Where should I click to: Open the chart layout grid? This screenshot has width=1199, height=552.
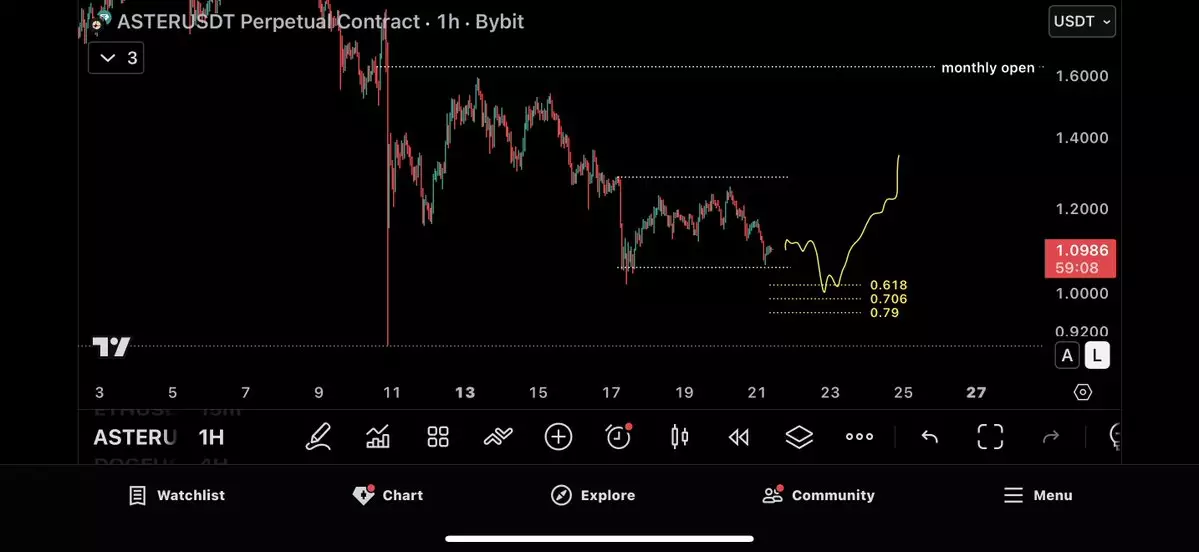point(438,437)
